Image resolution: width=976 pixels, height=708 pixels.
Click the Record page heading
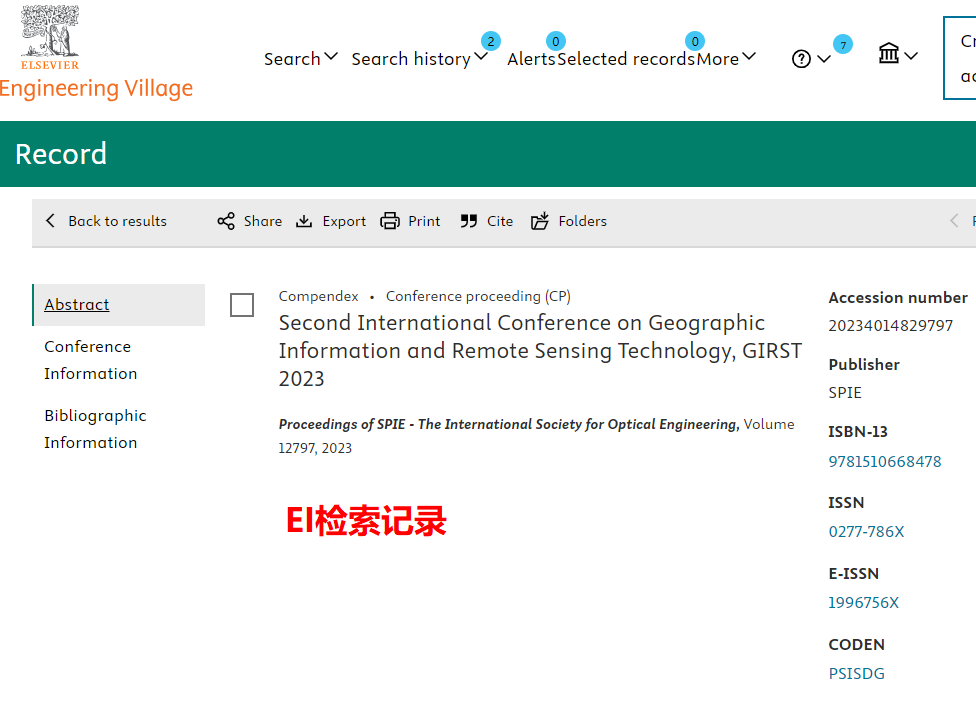61,154
